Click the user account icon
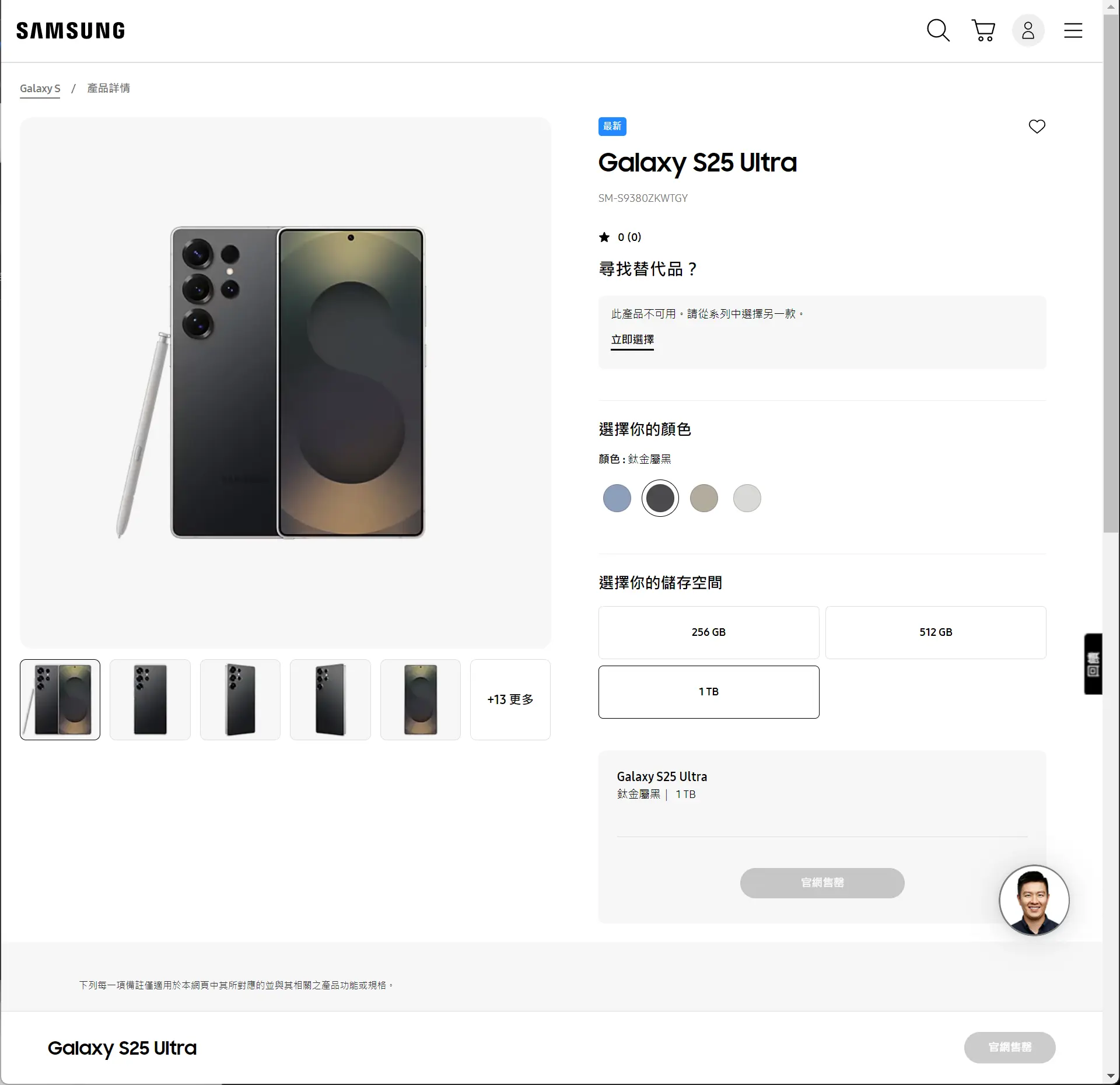Screen dimensions: 1120x1085 (x=1028, y=30)
